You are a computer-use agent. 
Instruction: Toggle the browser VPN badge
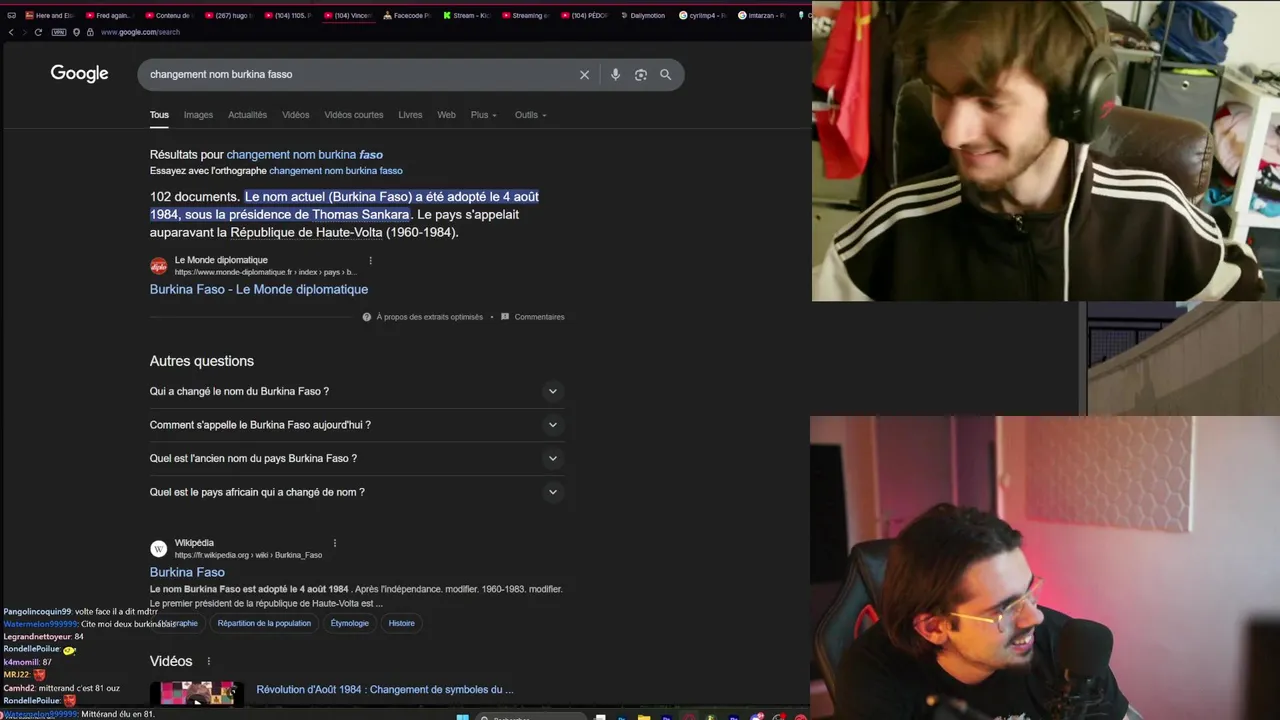(59, 32)
